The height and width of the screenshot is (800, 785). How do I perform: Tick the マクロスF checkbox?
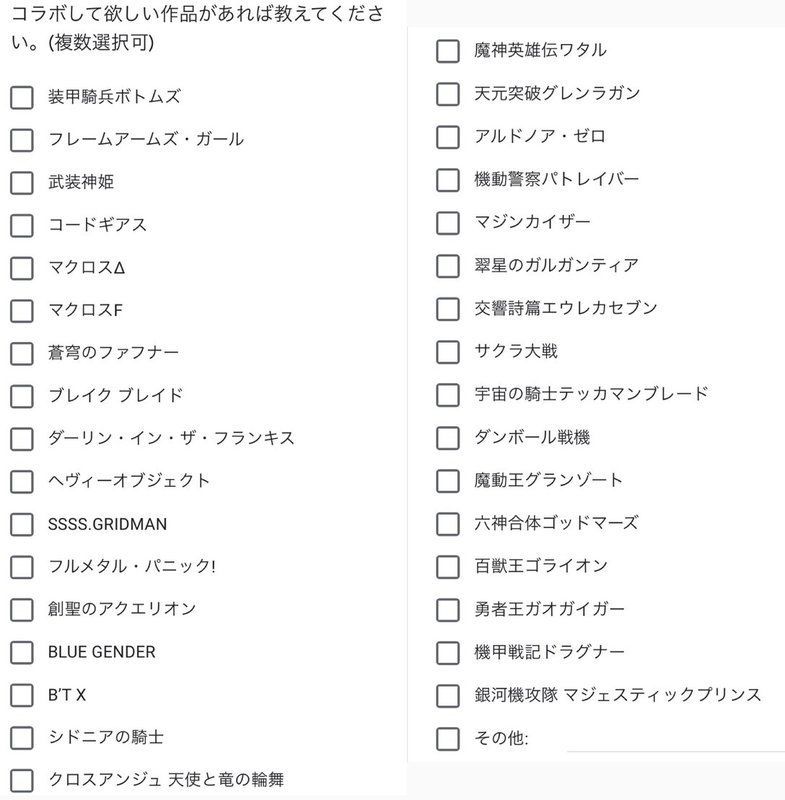pyautogui.click(x=22, y=310)
